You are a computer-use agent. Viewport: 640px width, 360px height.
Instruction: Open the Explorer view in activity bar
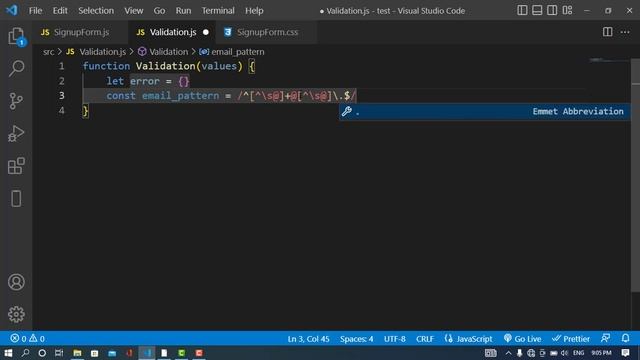coord(16,36)
